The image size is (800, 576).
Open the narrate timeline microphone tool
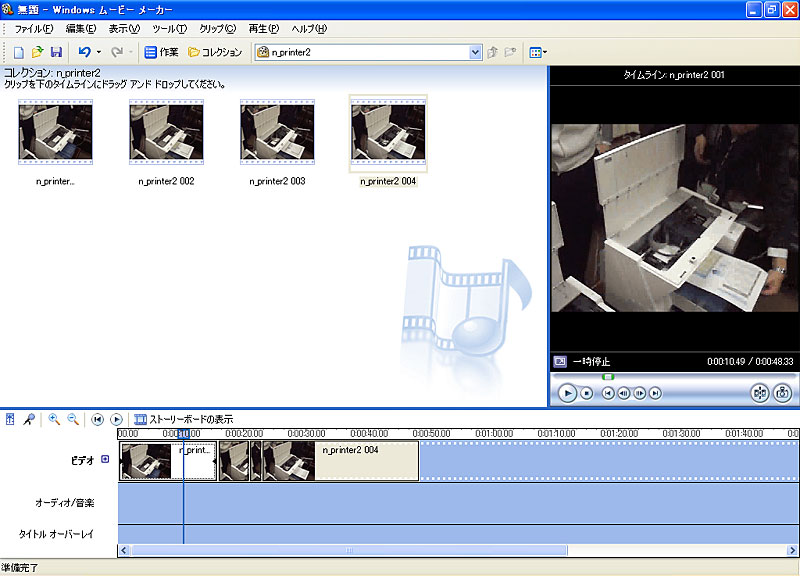29,420
